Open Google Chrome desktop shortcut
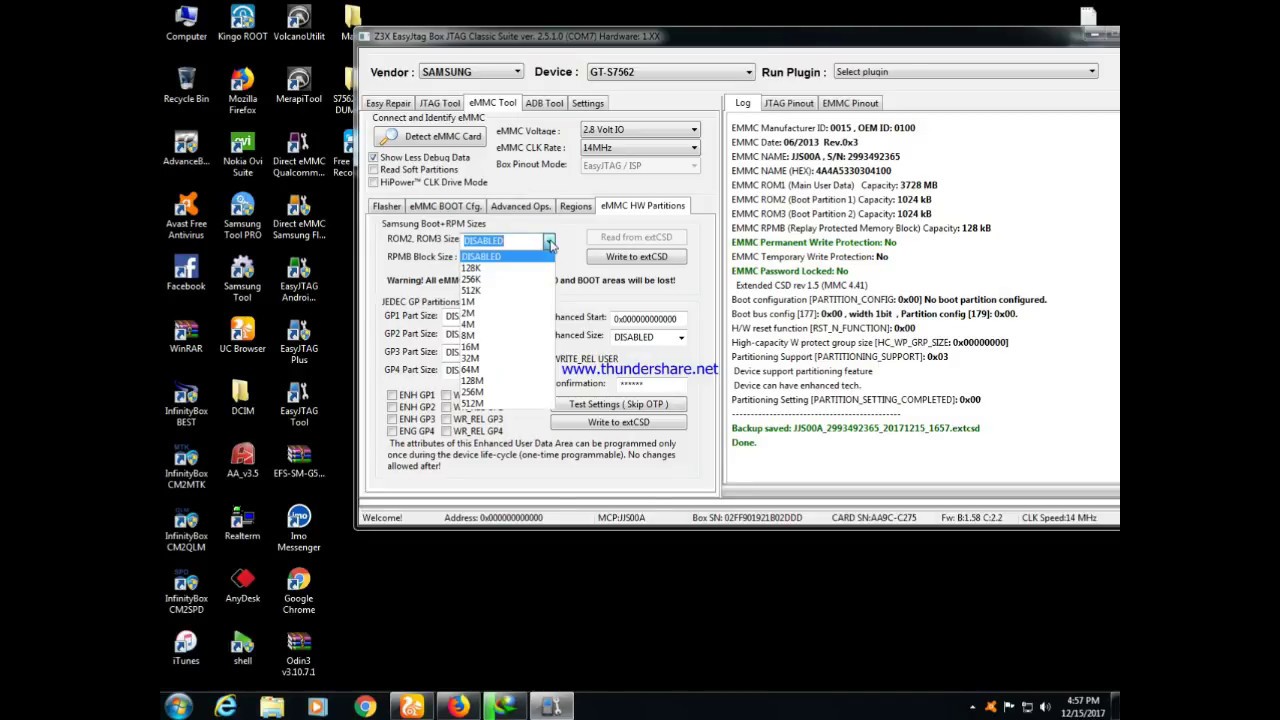This screenshot has height=720, width=1280. point(298,591)
